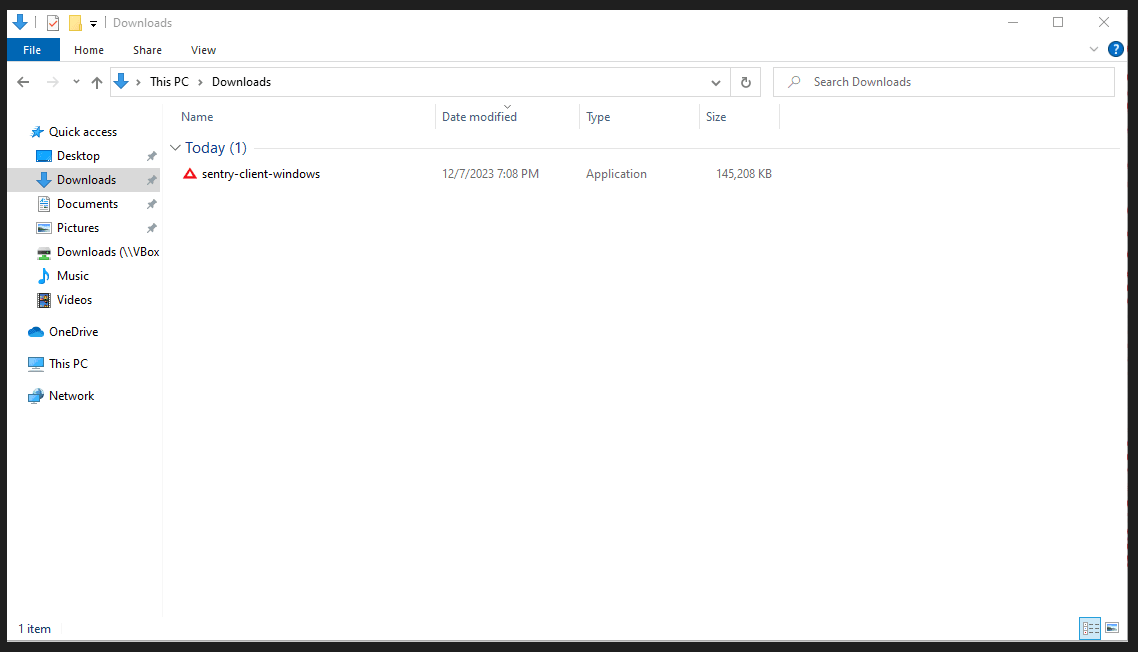Click the Search Downloads field
The height and width of the screenshot is (652, 1138).
(x=943, y=82)
